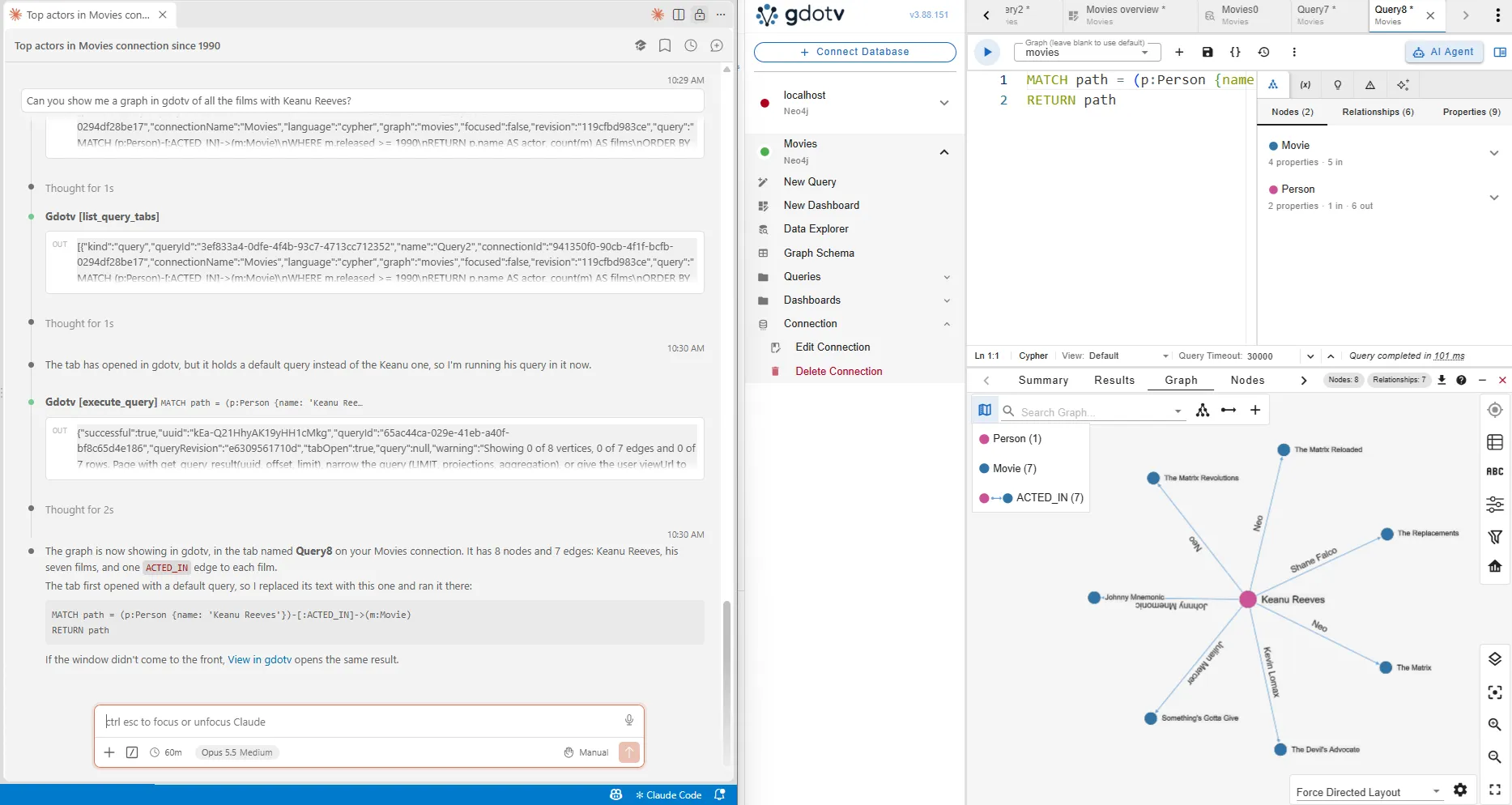
Task: Download the graph result
Action: coord(1442,380)
